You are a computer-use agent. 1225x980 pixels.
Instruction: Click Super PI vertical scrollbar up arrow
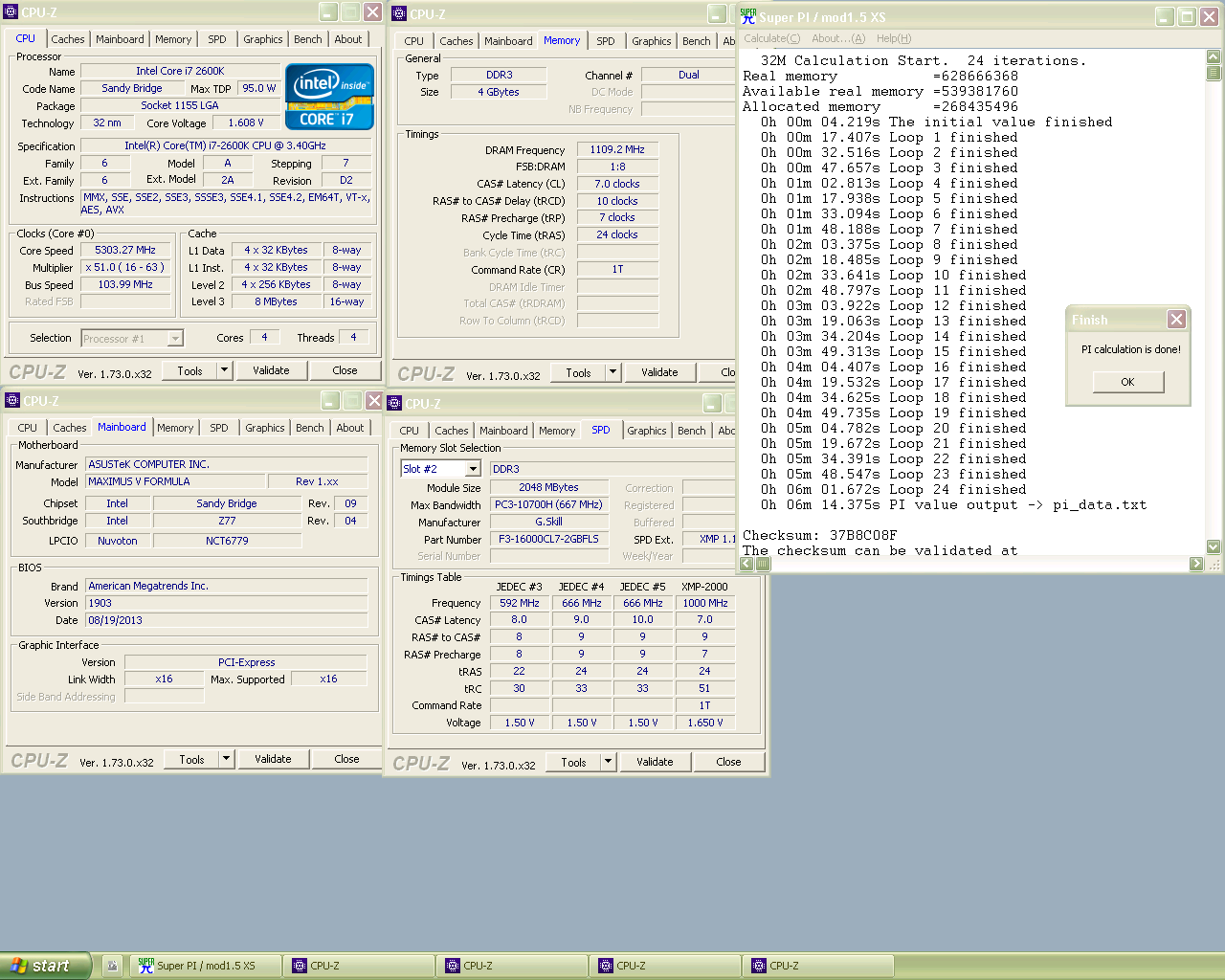point(1214,56)
